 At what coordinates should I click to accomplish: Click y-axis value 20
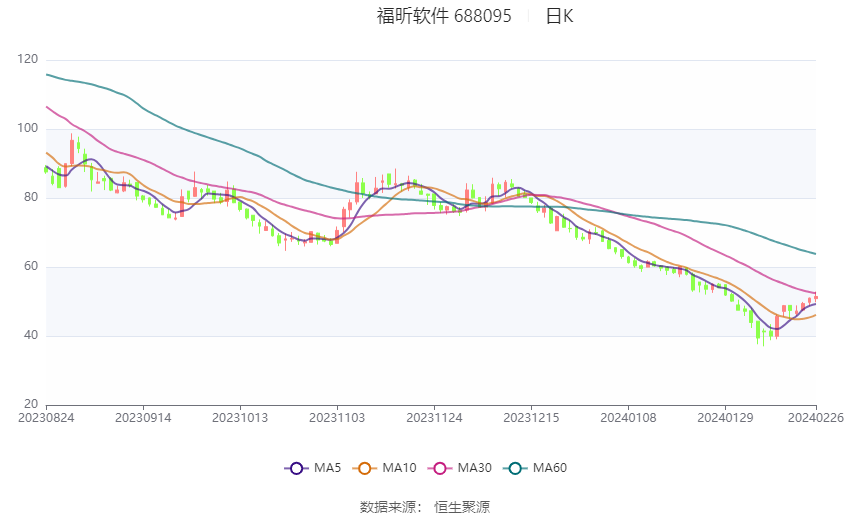click(x=31, y=404)
